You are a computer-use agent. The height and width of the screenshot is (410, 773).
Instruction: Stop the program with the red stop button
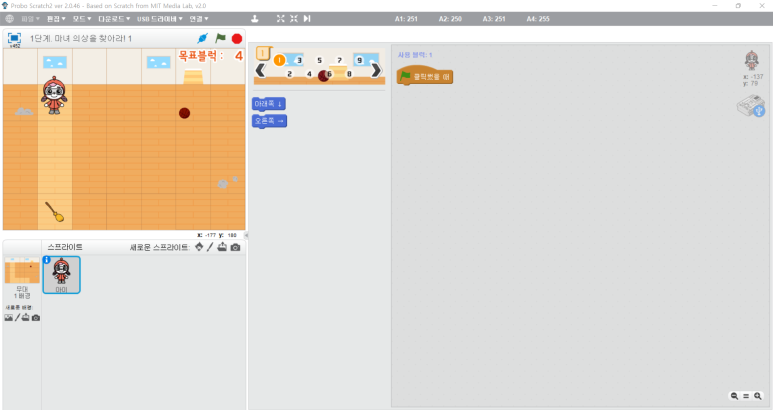(237, 38)
